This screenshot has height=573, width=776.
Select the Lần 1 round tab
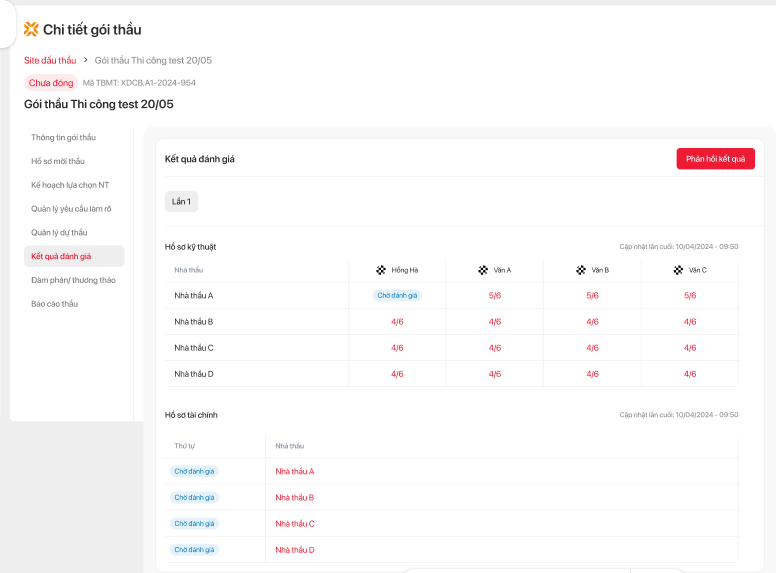181,201
